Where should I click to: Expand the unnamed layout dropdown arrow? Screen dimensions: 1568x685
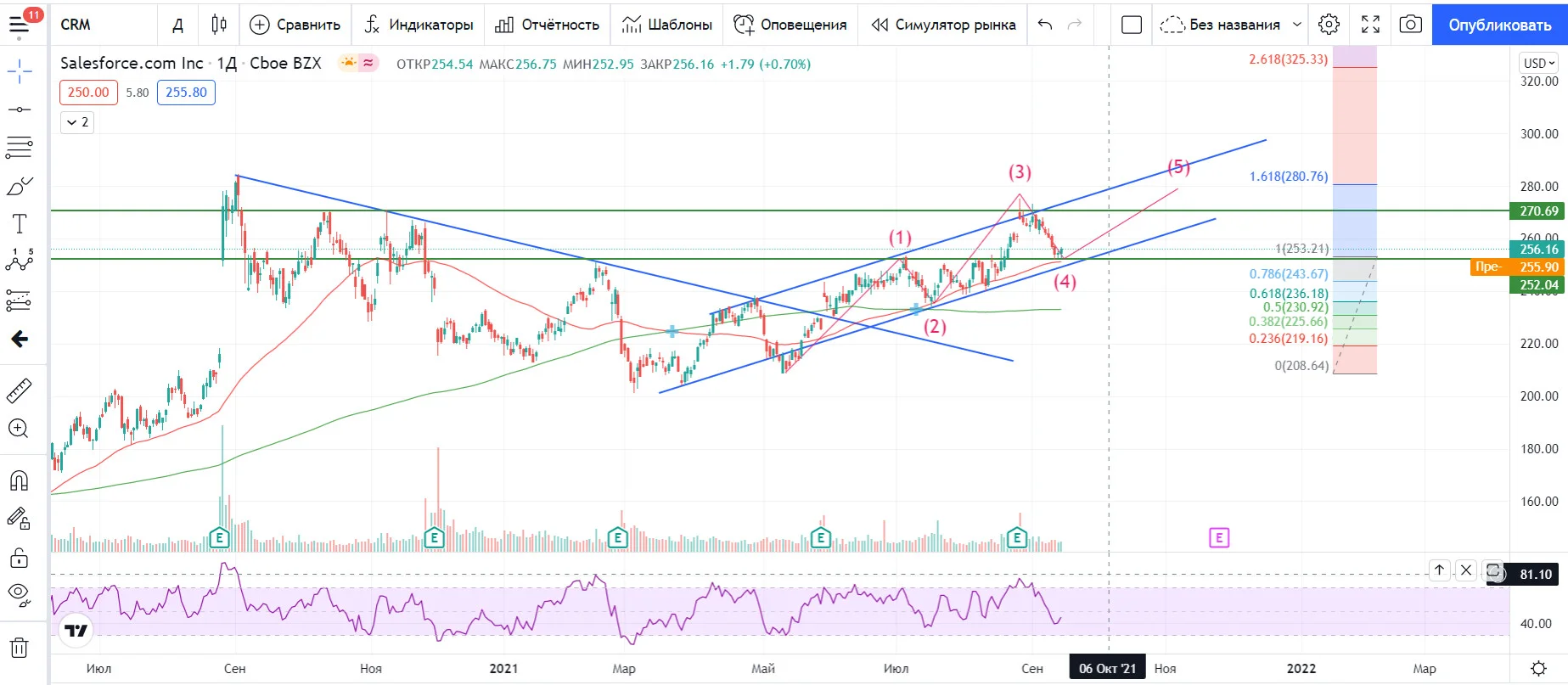click(1296, 25)
